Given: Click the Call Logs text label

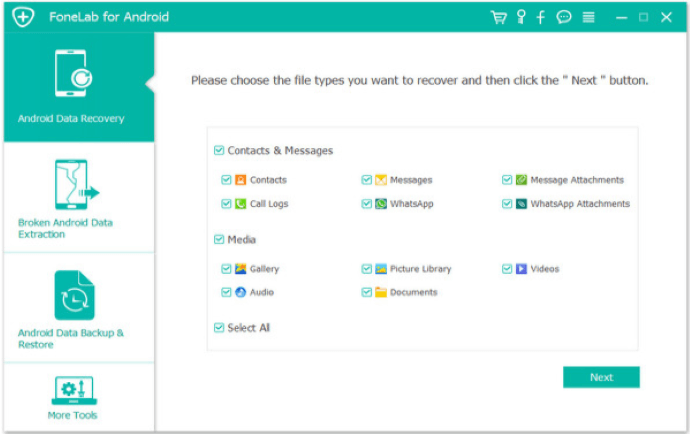Looking at the screenshot, I should point(269,203).
